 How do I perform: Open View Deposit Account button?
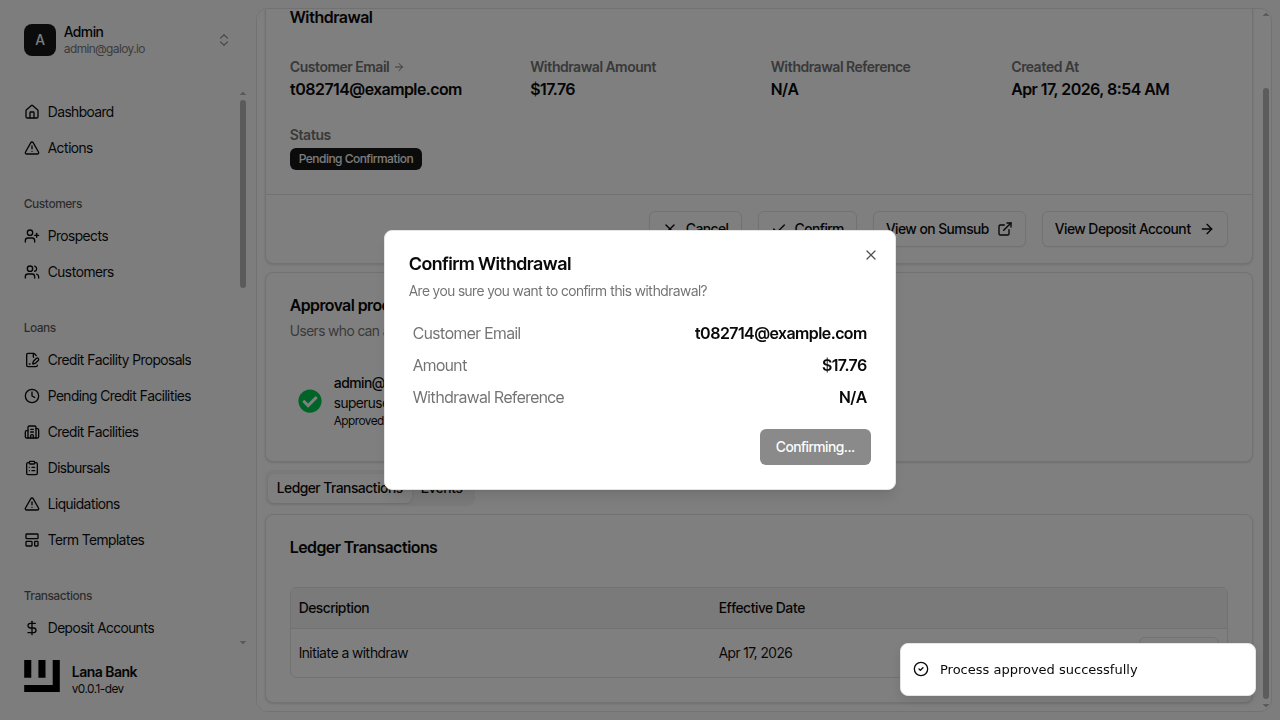pos(1134,229)
